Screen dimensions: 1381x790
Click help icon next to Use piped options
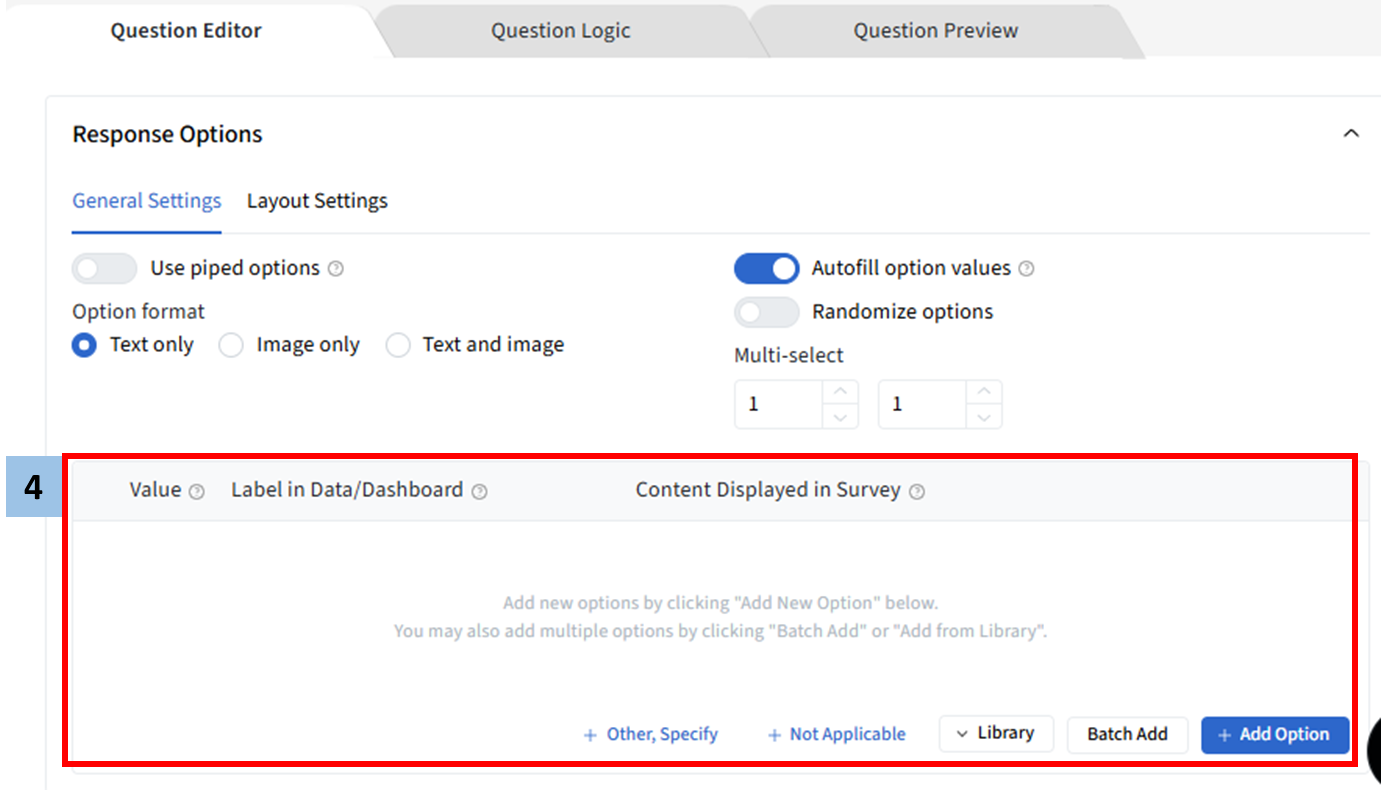point(336,269)
